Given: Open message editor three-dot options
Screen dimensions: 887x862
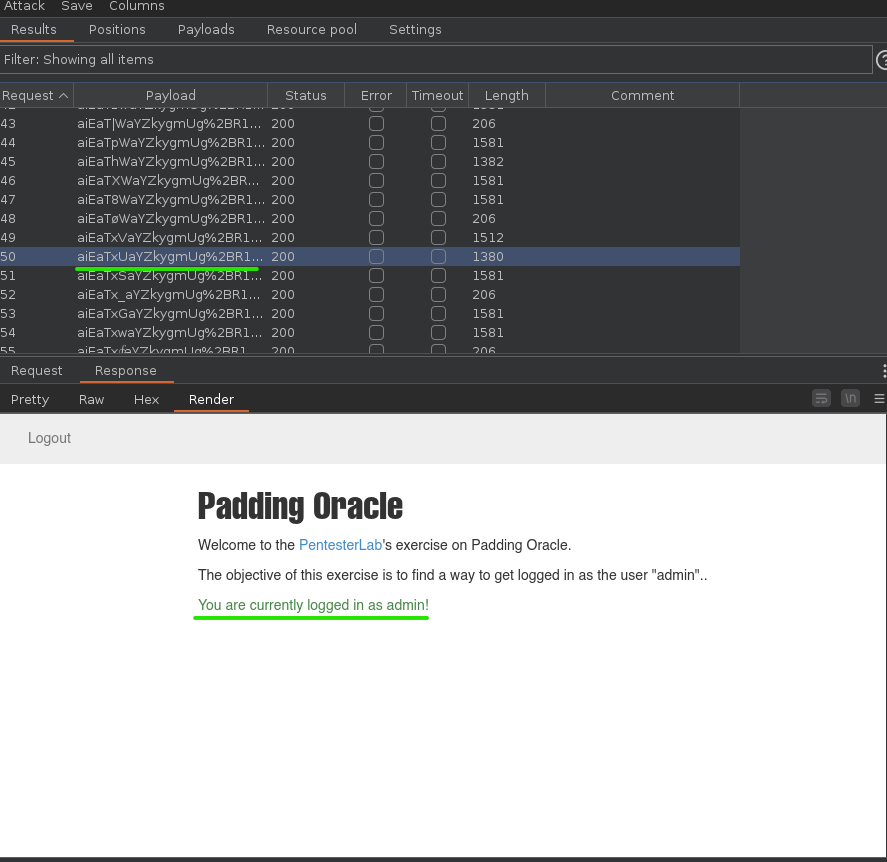Looking at the screenshot, I should point(884,370).
